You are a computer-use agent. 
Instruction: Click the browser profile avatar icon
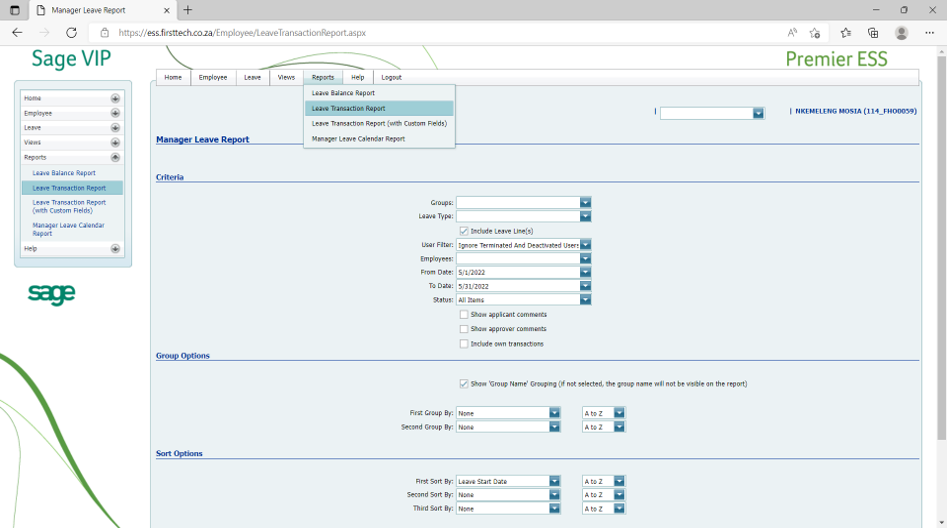tap(901, 33)
